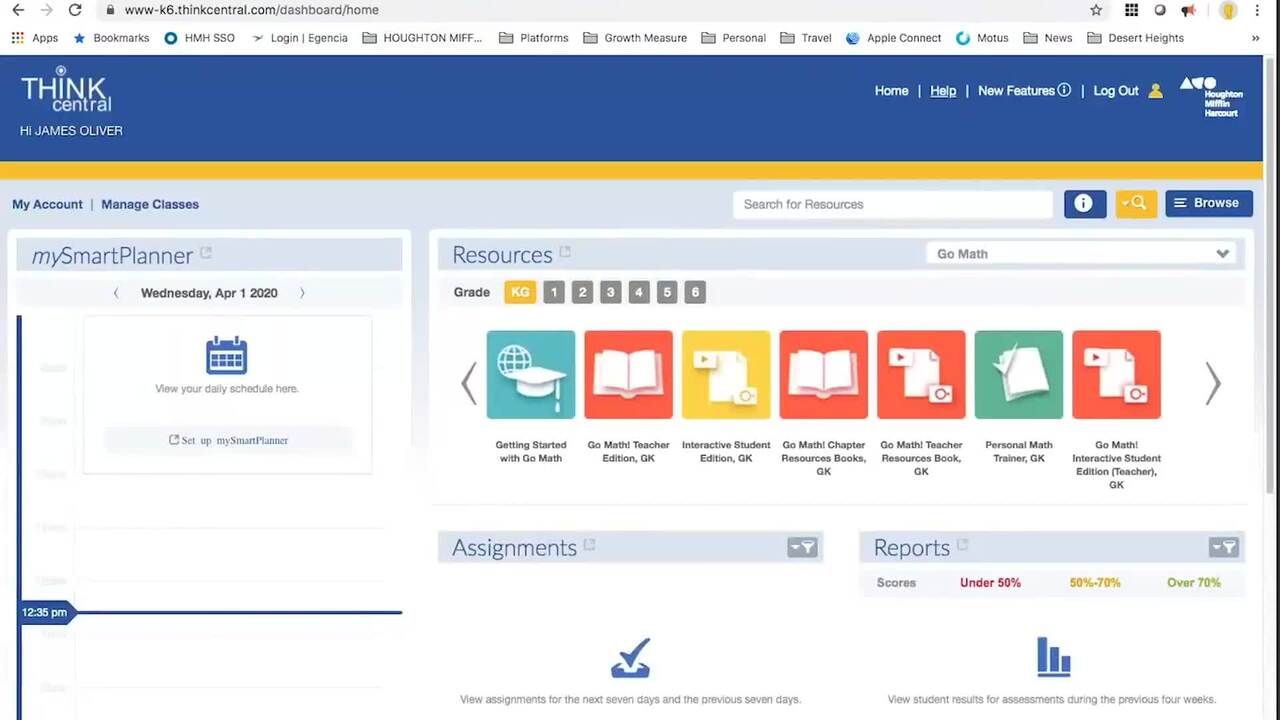1280x720 pixels.
Task: Open Interactive Student Edition, GK icon
Action: point(726,375)
